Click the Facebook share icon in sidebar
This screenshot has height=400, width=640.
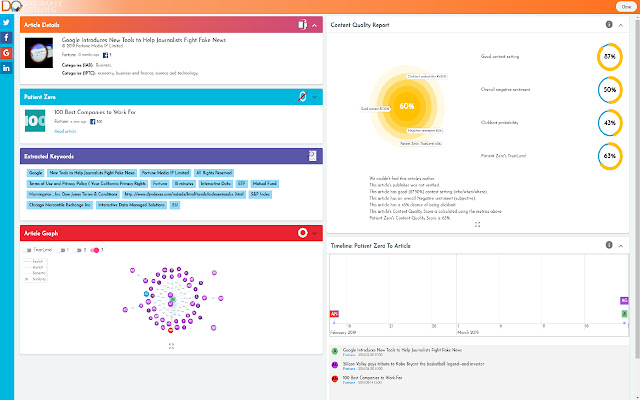tap(7, 36)
